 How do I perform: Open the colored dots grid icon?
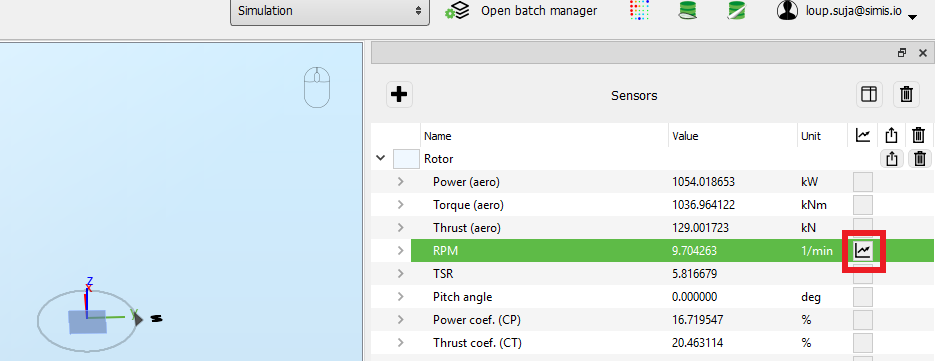pos(639,11)
